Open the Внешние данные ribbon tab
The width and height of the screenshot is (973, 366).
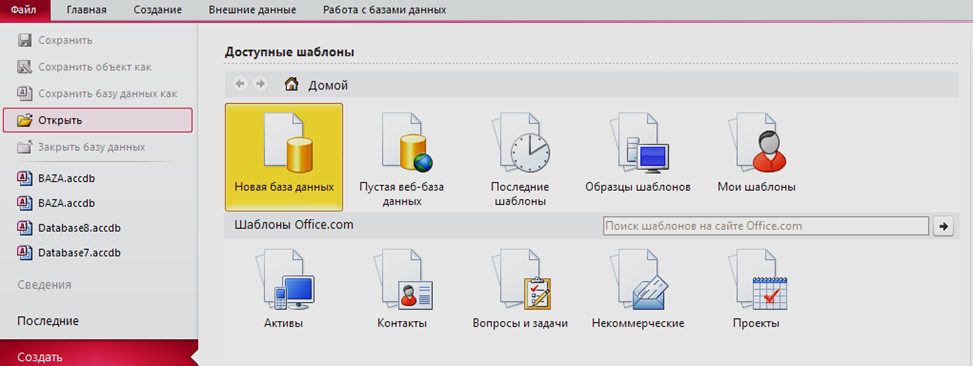(x=253, y=10)
